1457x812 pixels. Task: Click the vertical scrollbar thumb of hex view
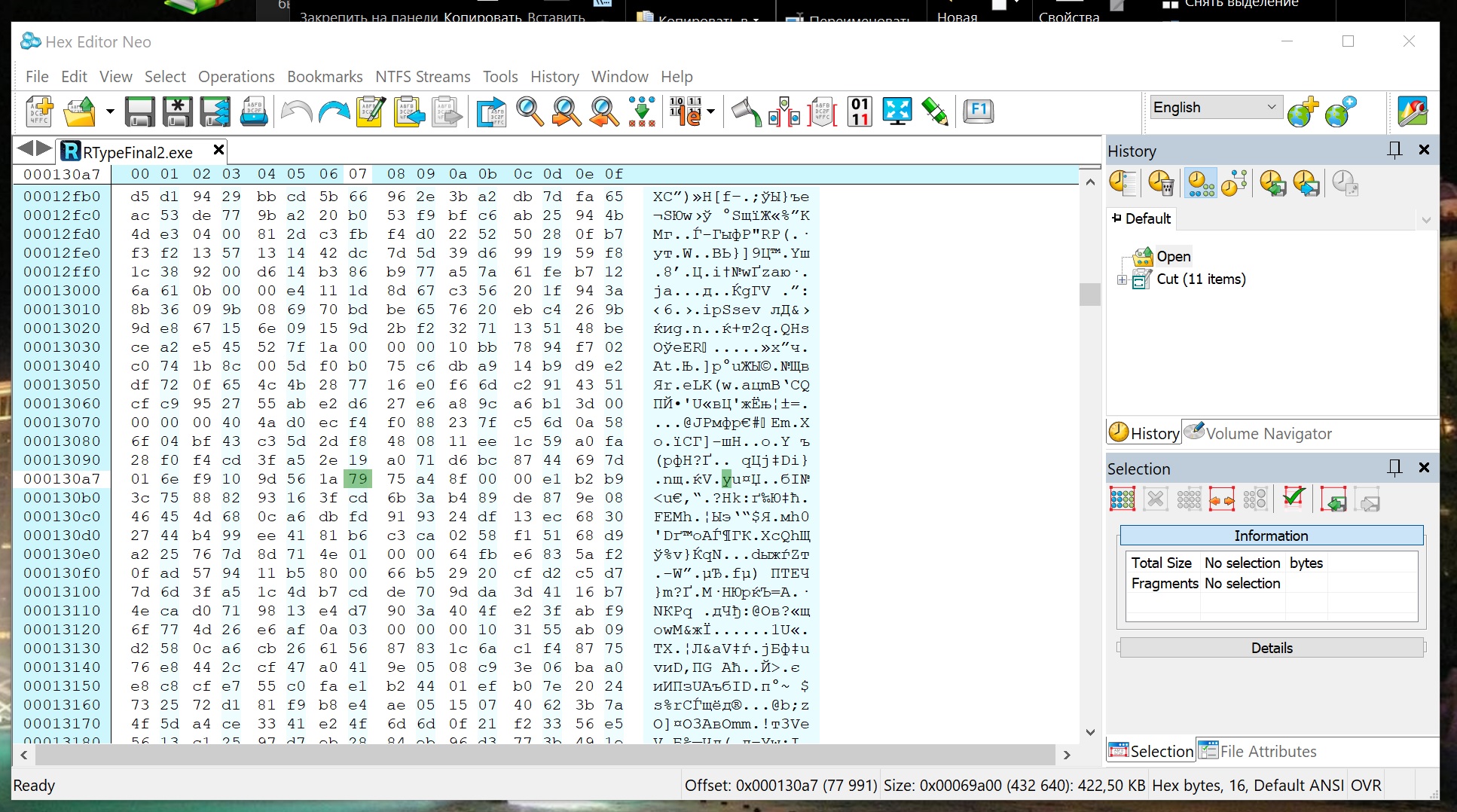click(x=1090, y=294)
